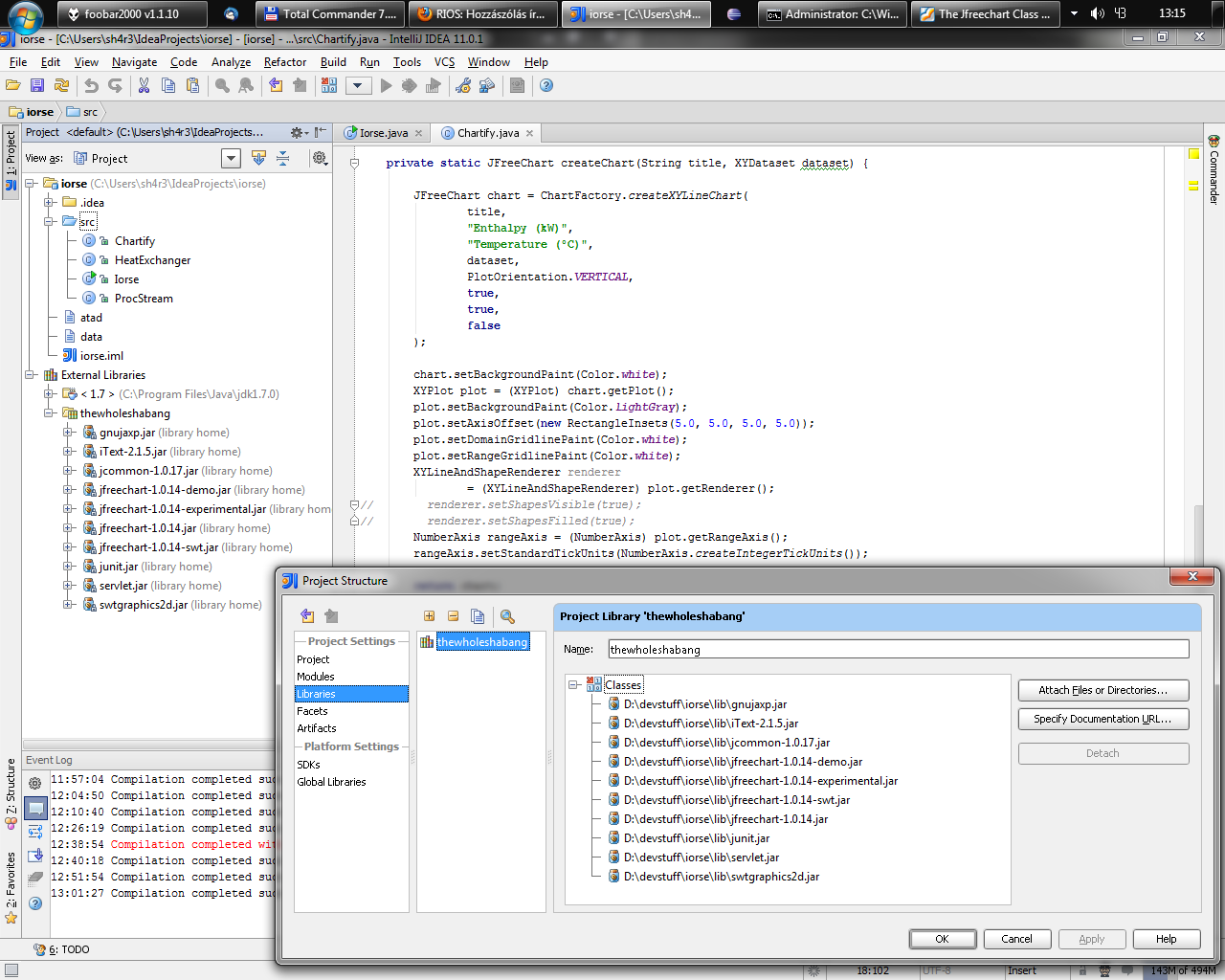Click the Open folder toolbar icon

(x=13, y=85)
